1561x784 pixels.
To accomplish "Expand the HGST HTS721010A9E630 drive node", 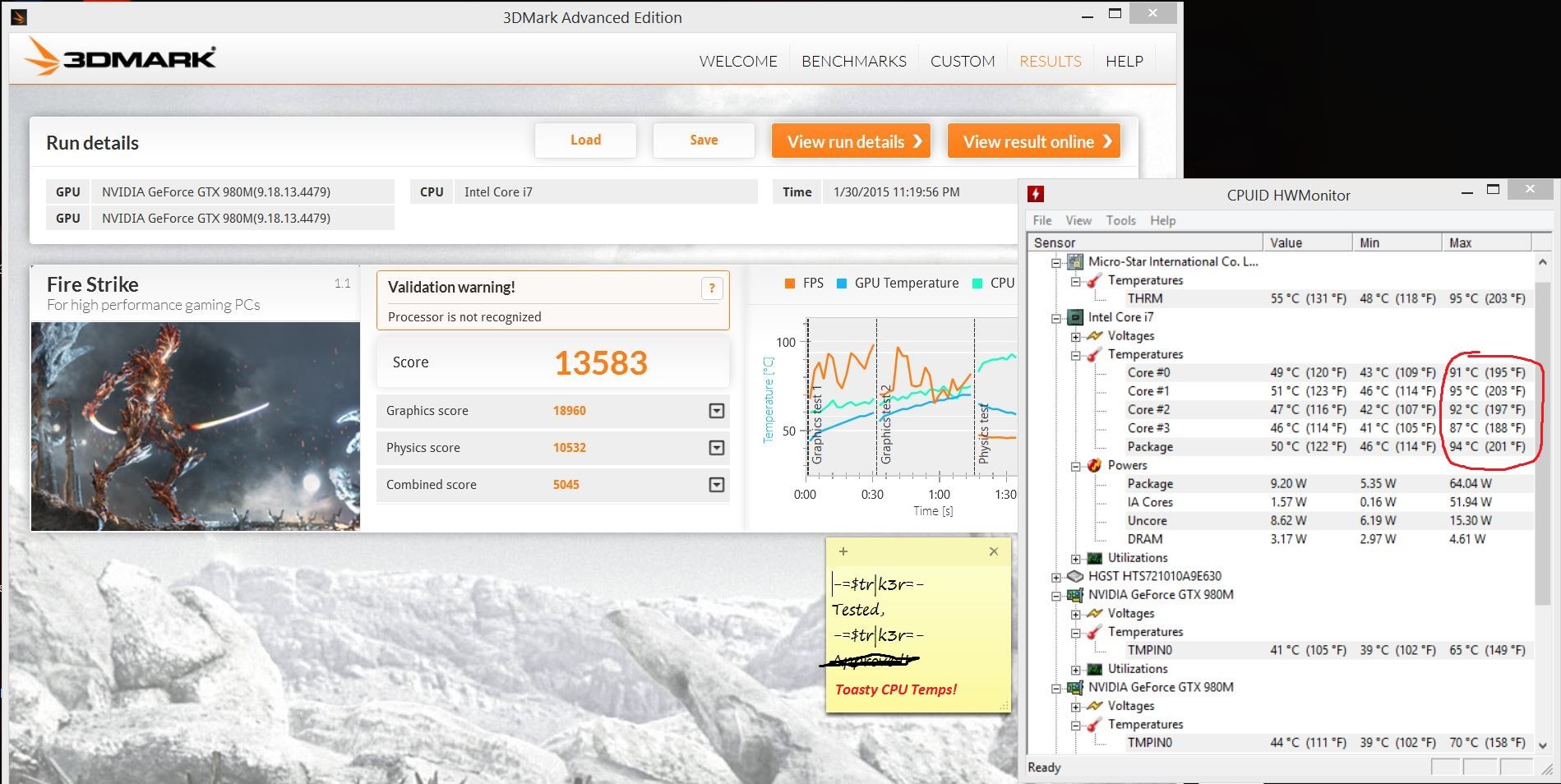I will tap(1056, 577).
